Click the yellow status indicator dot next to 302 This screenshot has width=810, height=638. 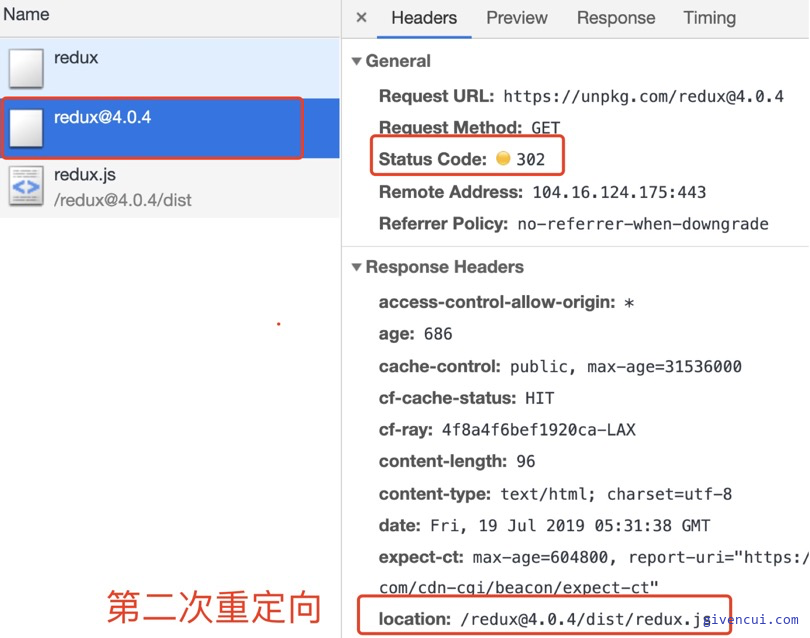tap(503, 158)
